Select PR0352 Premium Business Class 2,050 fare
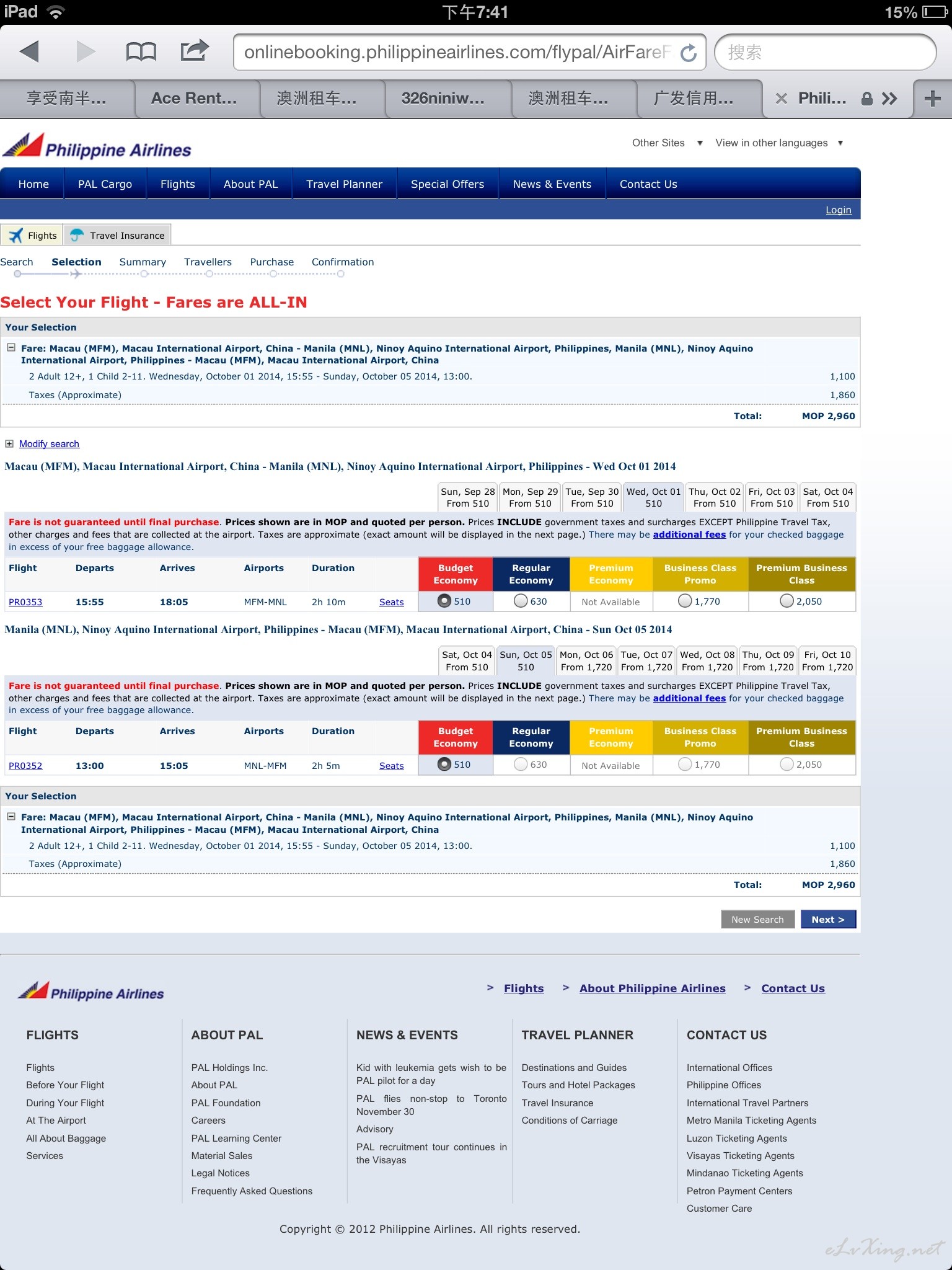The width and height of the screenshot is (952, 1270). click(x=787, y=765)
